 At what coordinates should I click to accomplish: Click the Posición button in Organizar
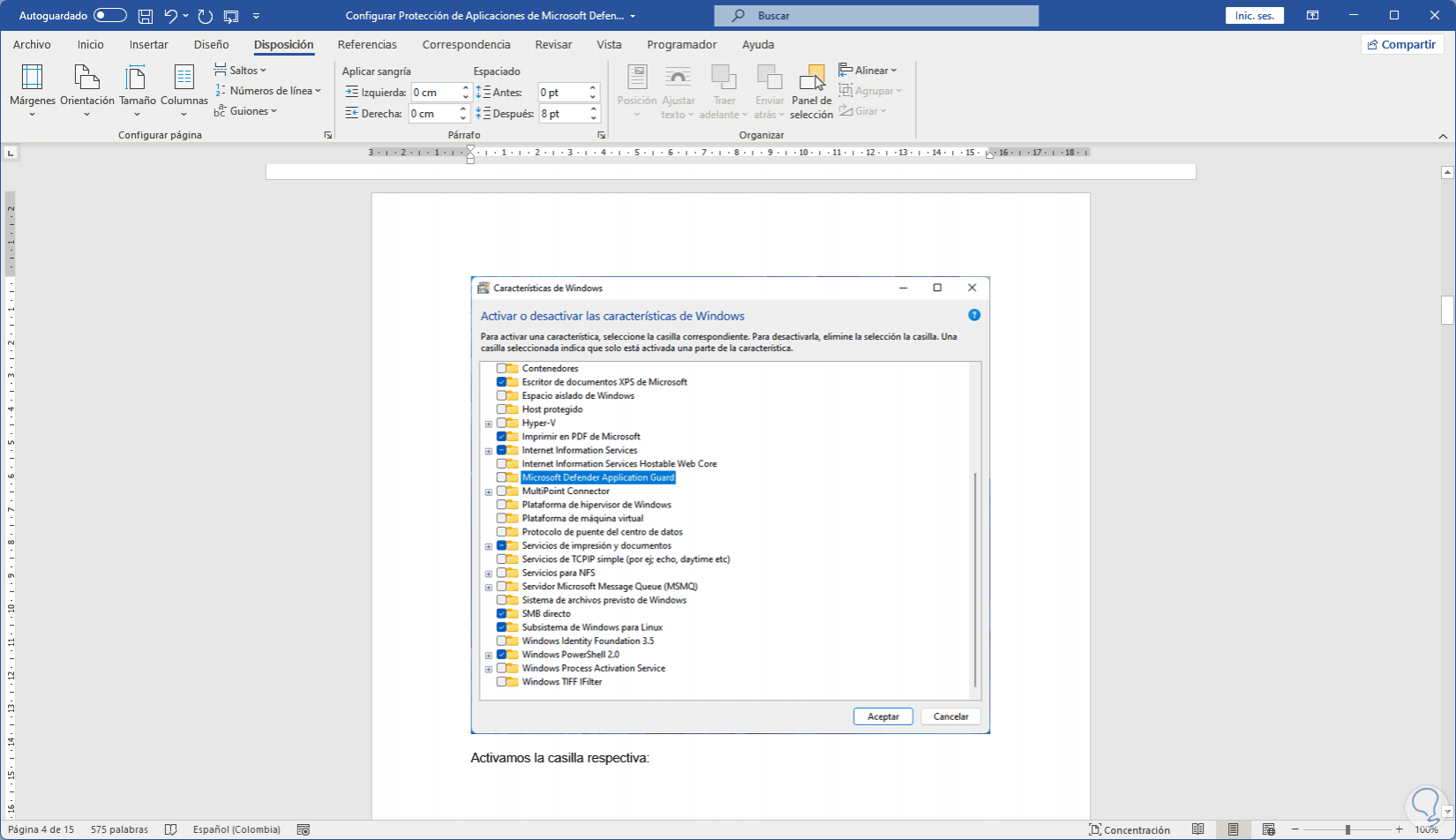[637, 91]
